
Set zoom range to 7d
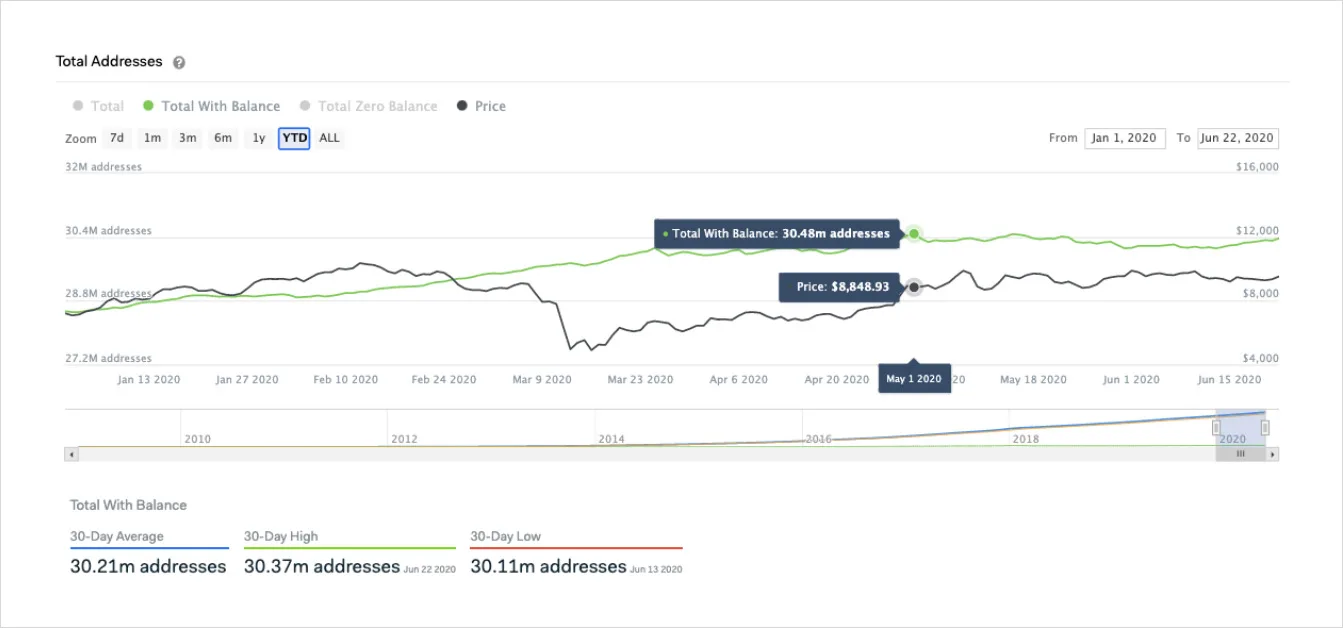(x=117, y=138)
